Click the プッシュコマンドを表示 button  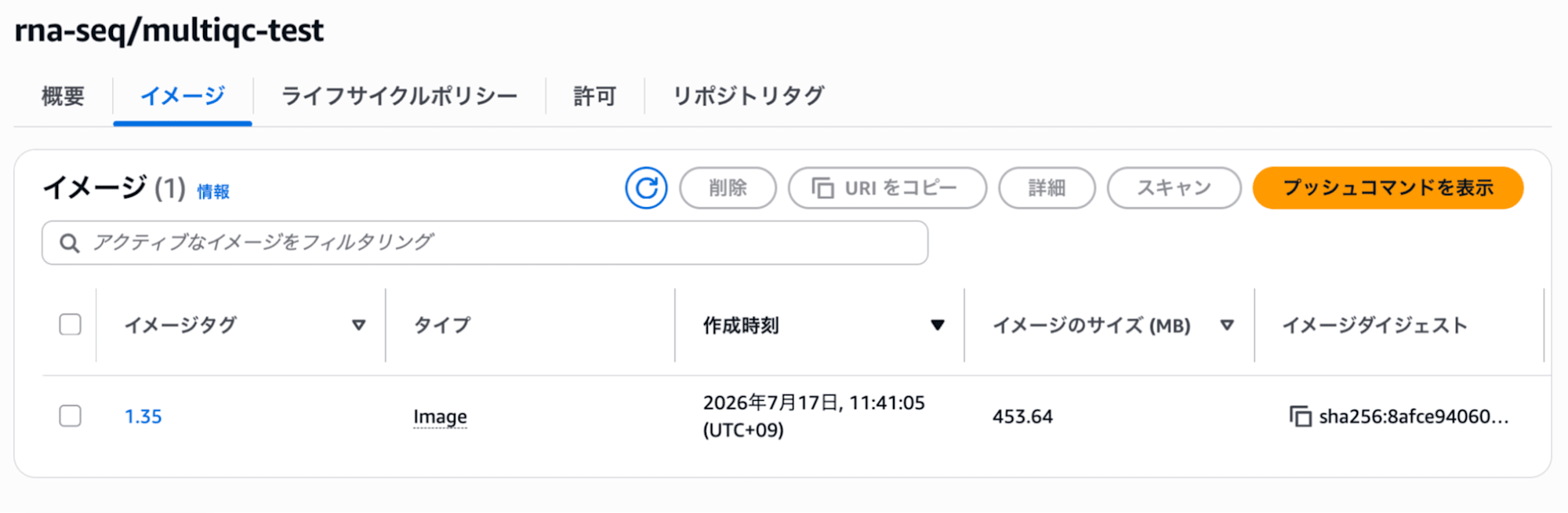click(x=1388, y=188)
